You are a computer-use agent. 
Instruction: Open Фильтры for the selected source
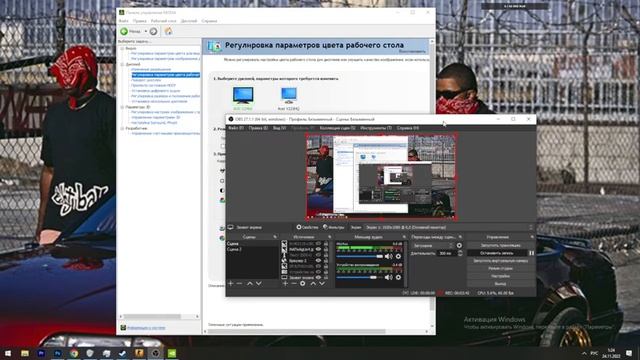point(333,227)
